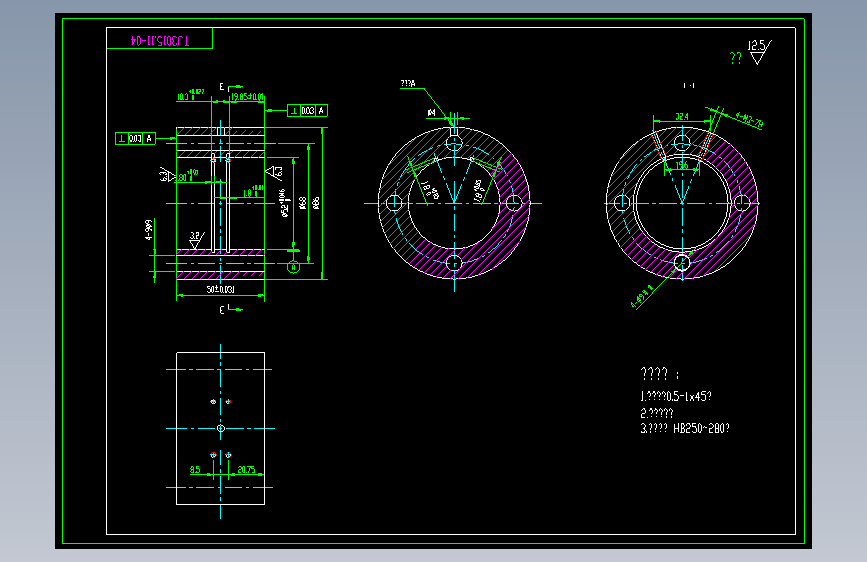This screenshot has width=867, height=562.
Task: Select the 12.5 surface roughness symbol
Action: click(x=759, y=52)
